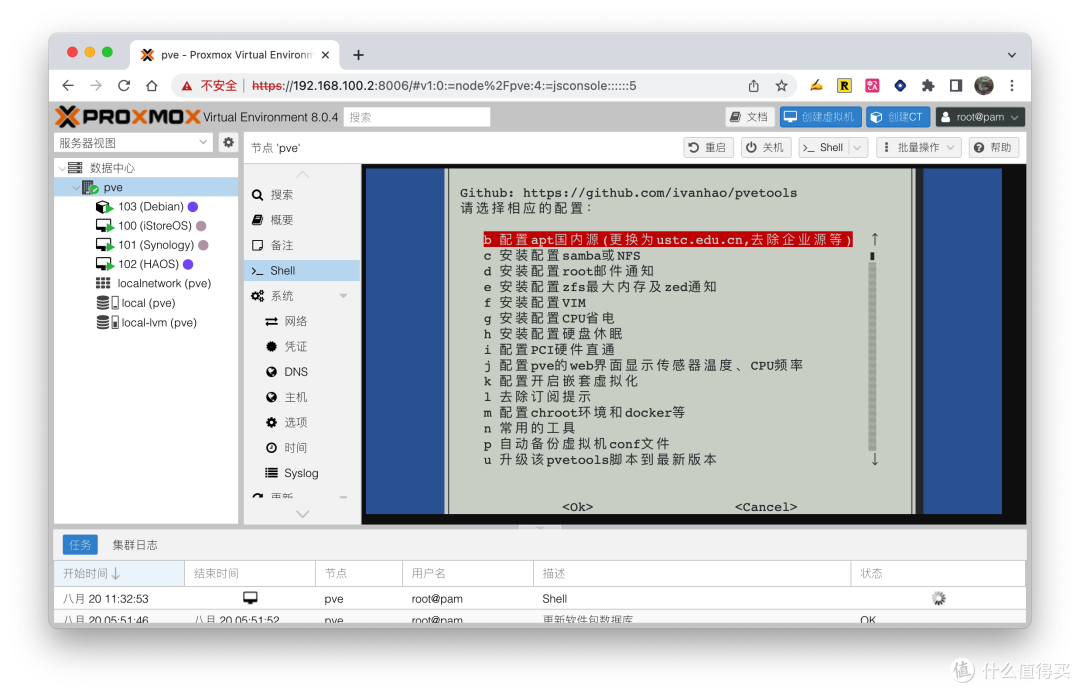Viewport: 1080px width, 693px height.
Task: Open the 选项 options menu item
Action: [x=302, y=422]
